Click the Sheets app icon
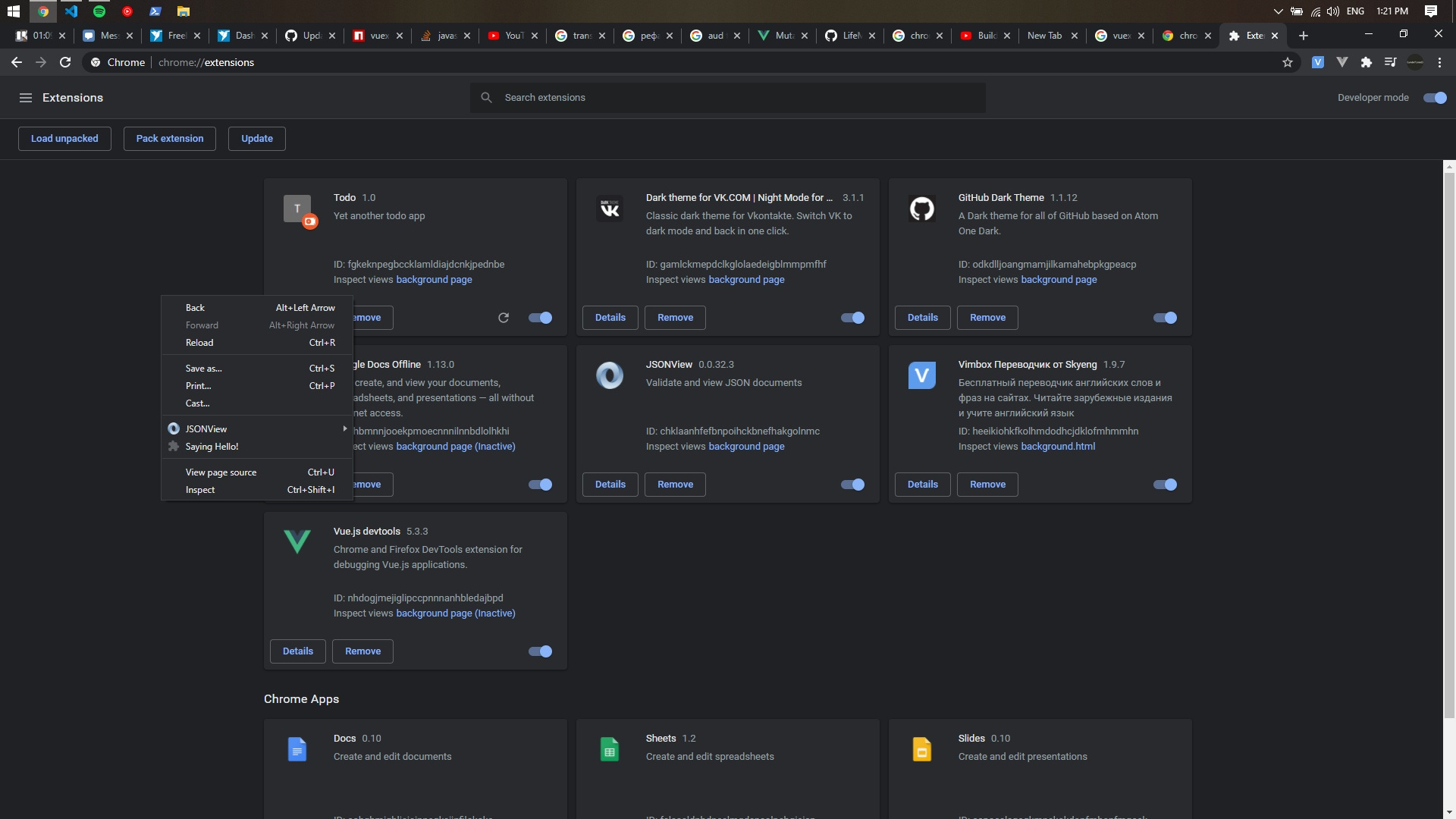 (610, 749)
